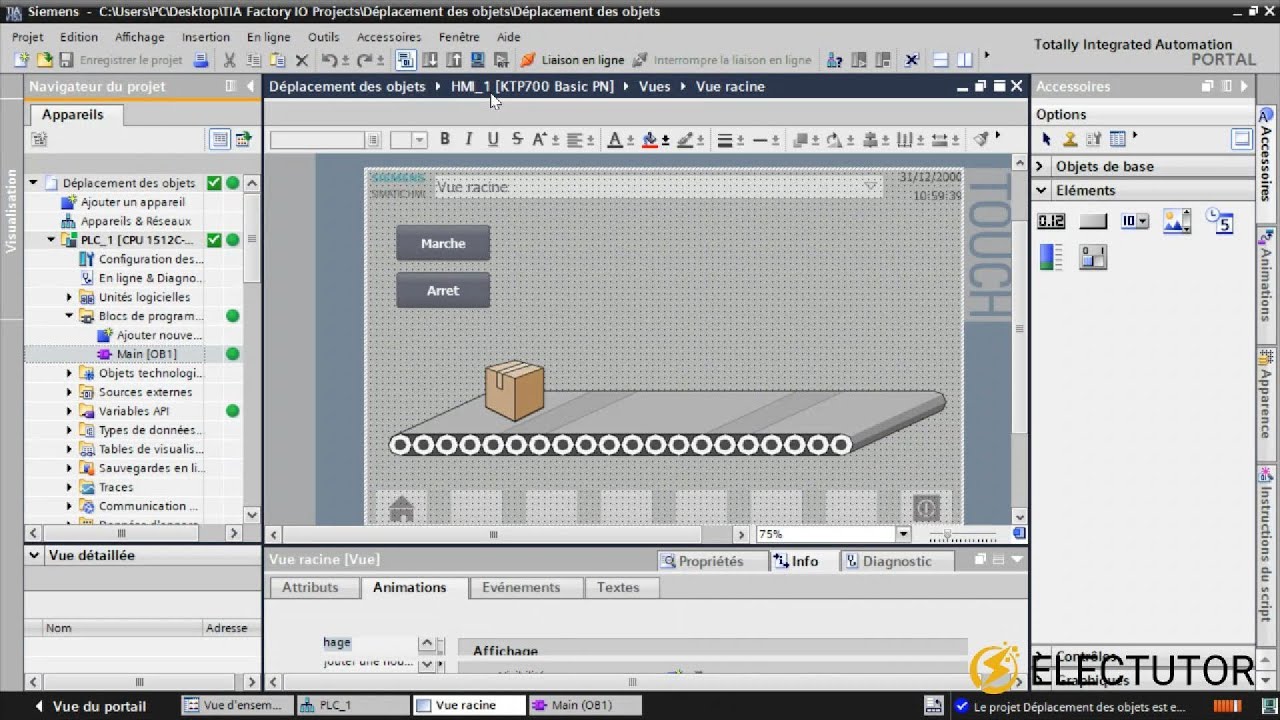Toggle Bold text formatting
The height and width of the screenshot is (720, 1280).
pyautogui.click(x=444, y=140)
